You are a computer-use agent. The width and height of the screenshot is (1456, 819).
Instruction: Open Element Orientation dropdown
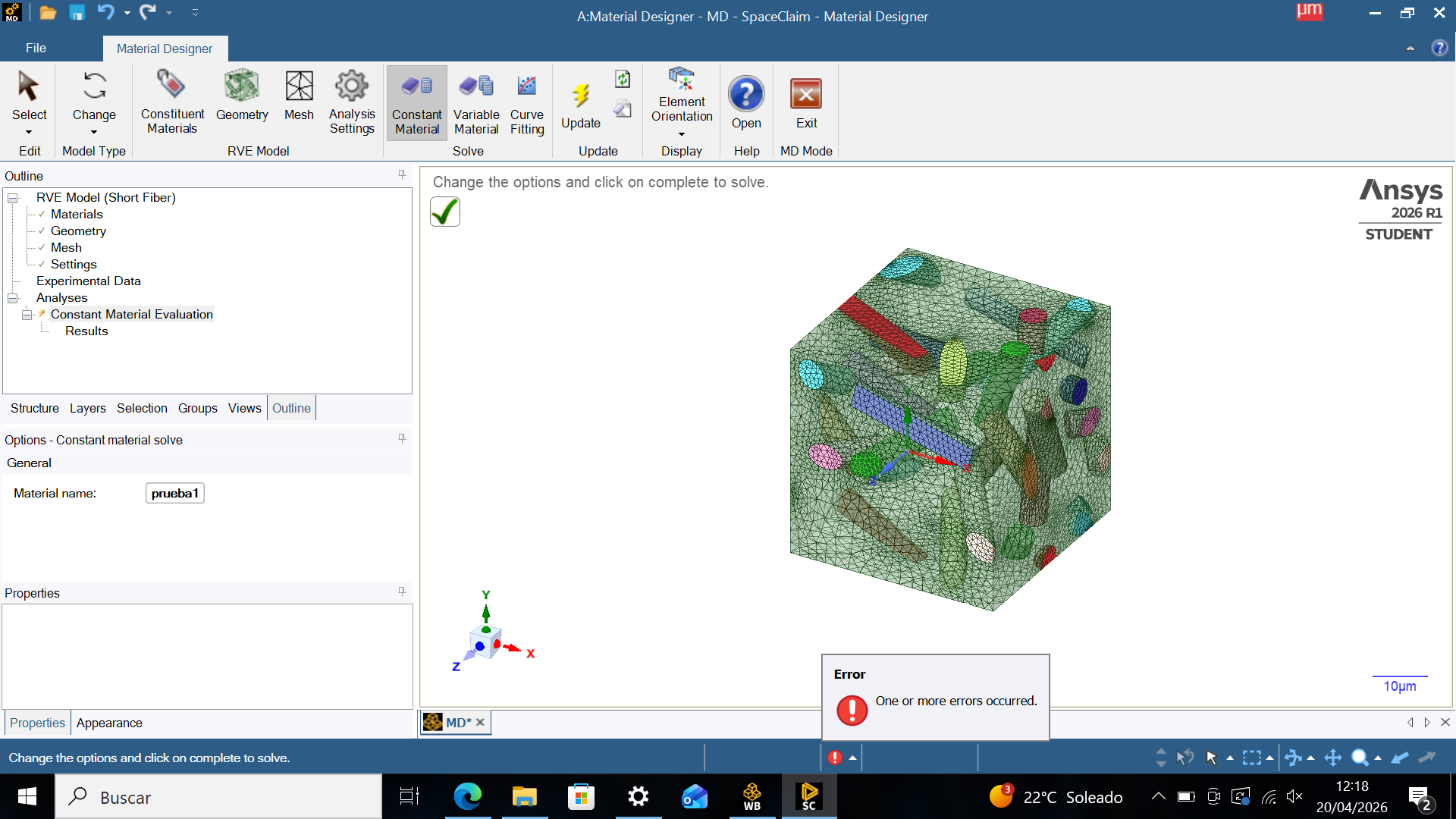[x=682, y=134]
